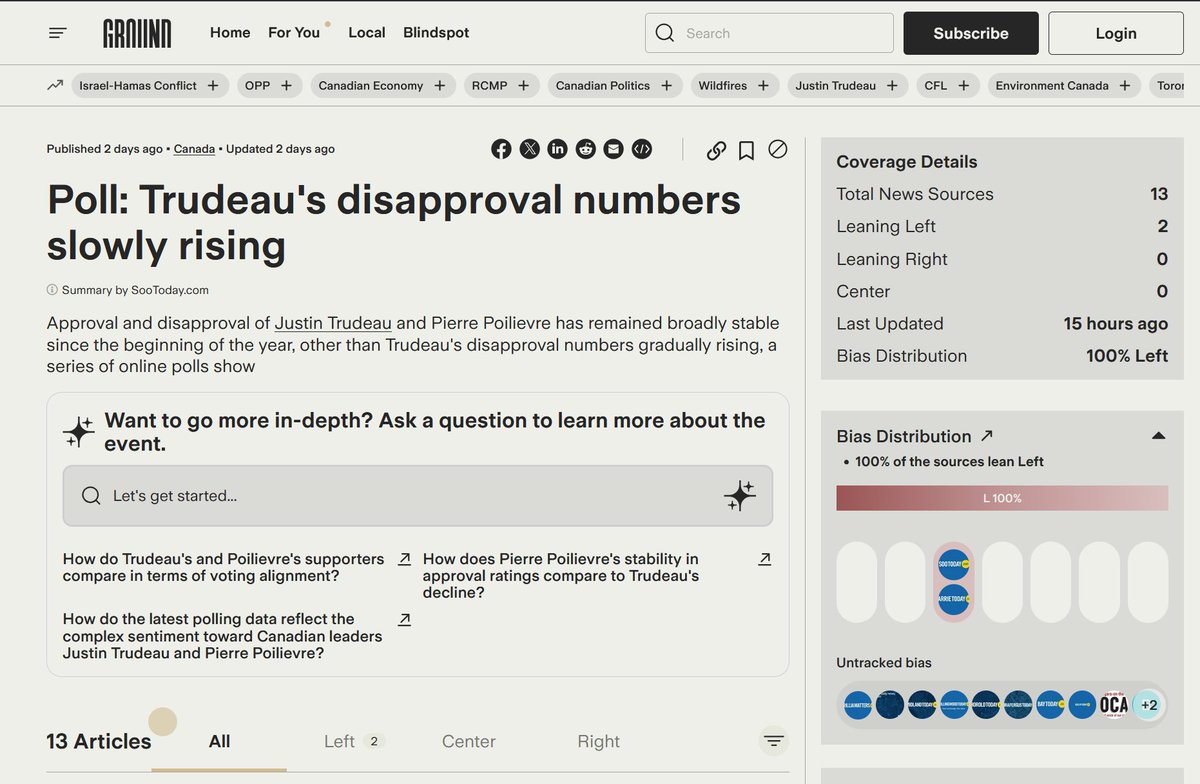The image size is (1200, 784).
Task: Open Bias Distribution external arrow
Action: click(x=987, y=435)
